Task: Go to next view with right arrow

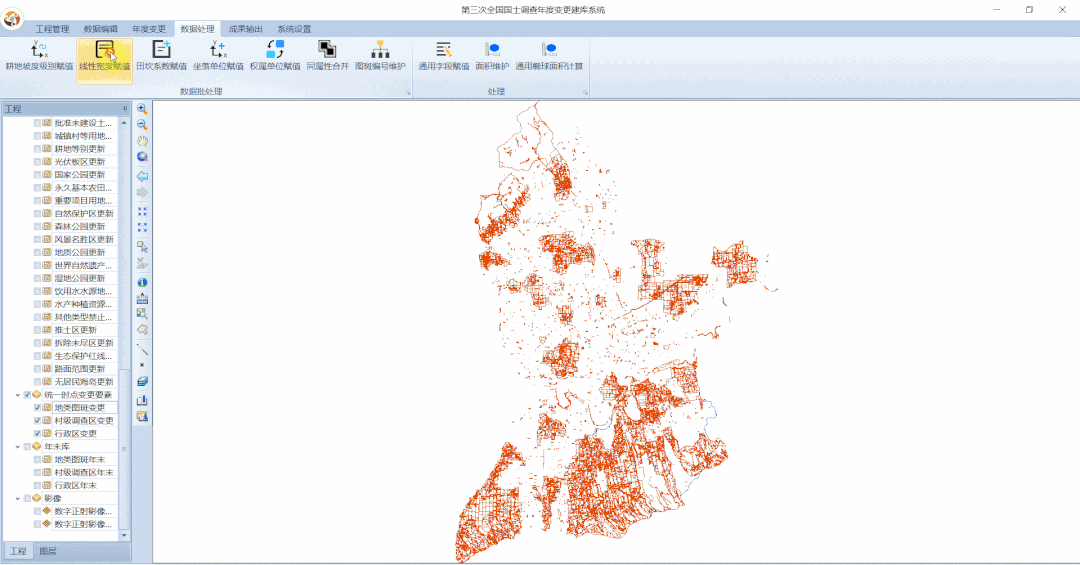Action: coord(142,192)
